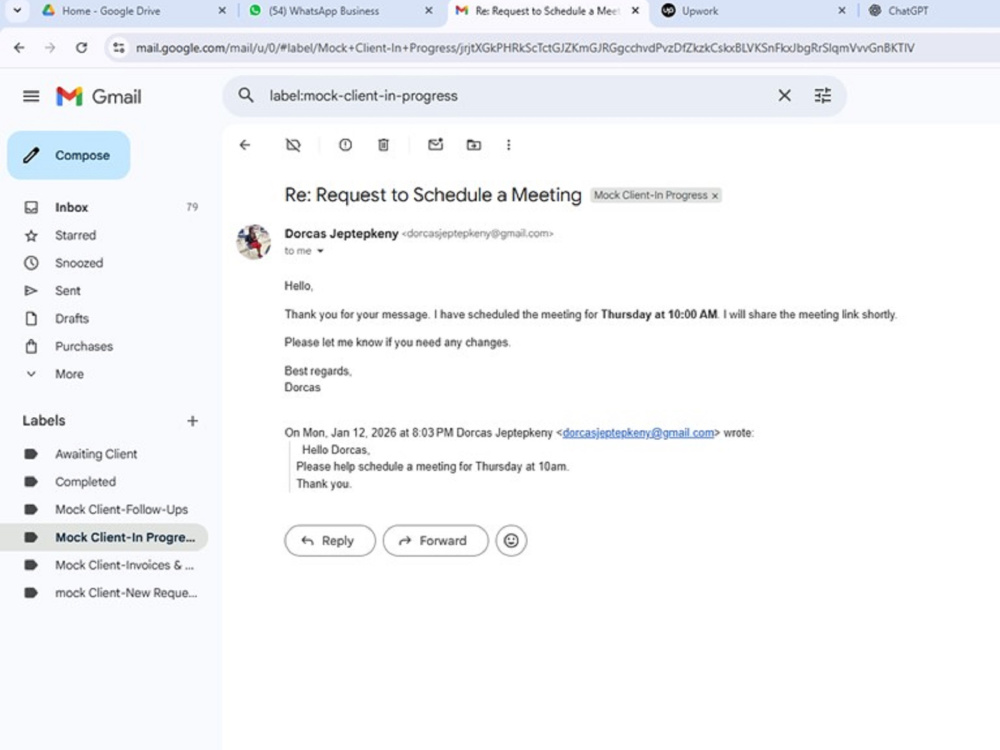This screenshot has height=750, width=1000.
Task: Click the site information icon in address bar
Action: tap(119, 48)
